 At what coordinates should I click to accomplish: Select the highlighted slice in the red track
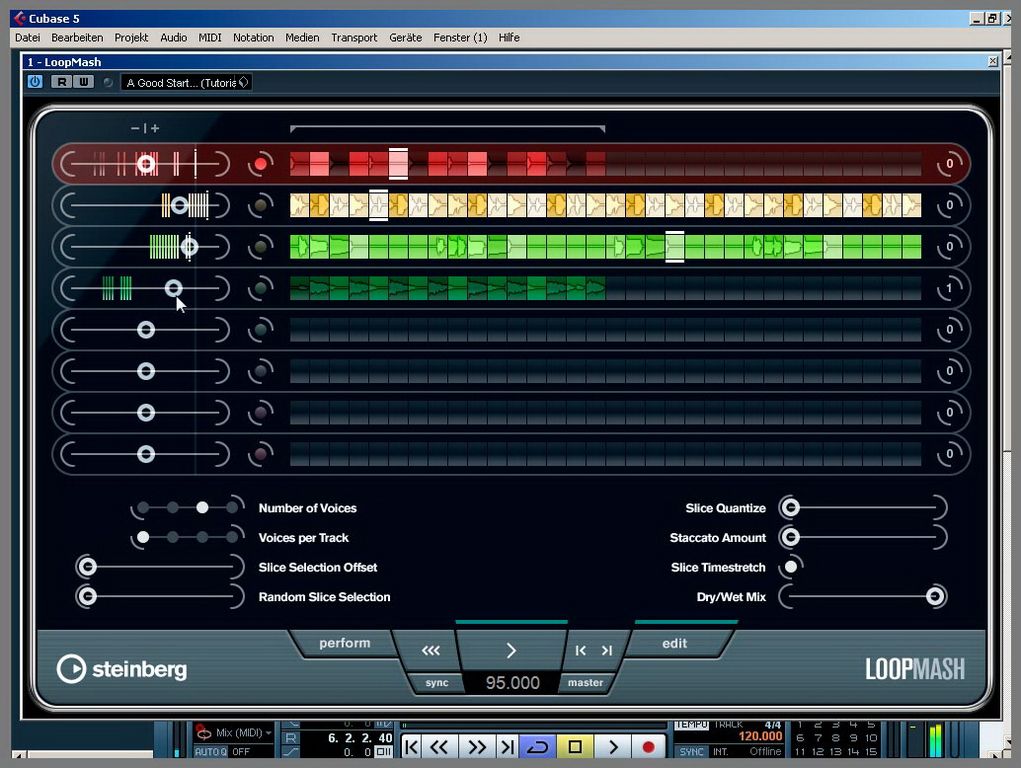click(399, 164)
